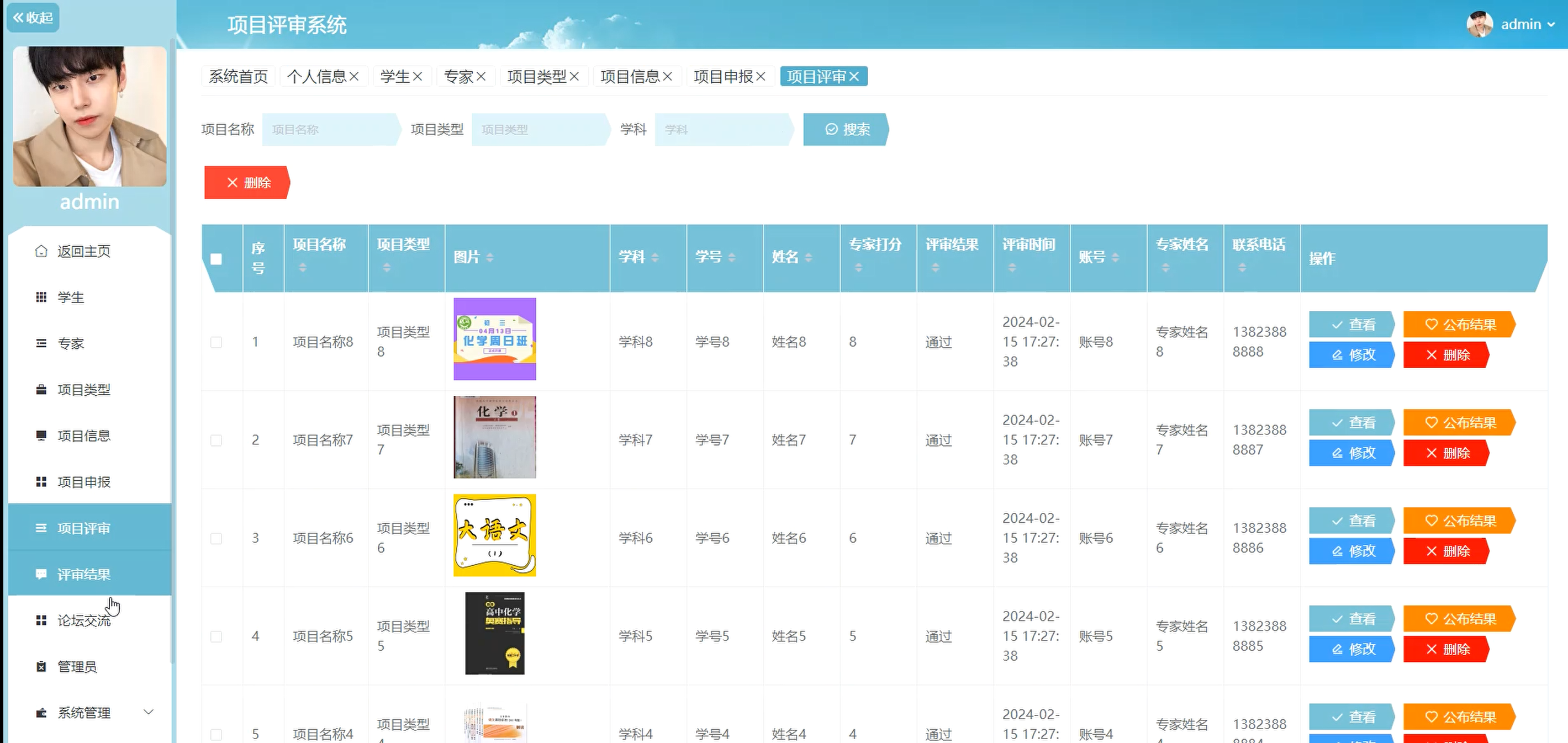Sort by 学科 column

(x=655, y=257)
